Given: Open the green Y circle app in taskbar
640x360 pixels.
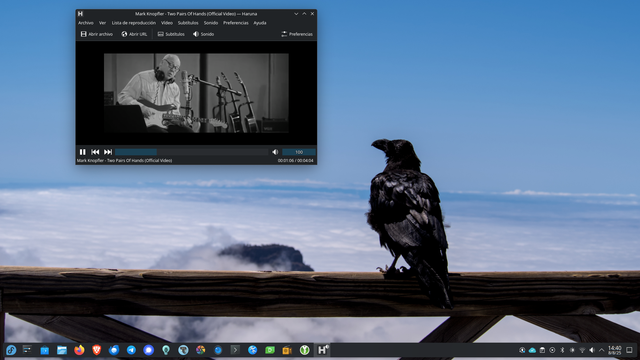Looking at the screenshot, I should (x=304, y=350).
